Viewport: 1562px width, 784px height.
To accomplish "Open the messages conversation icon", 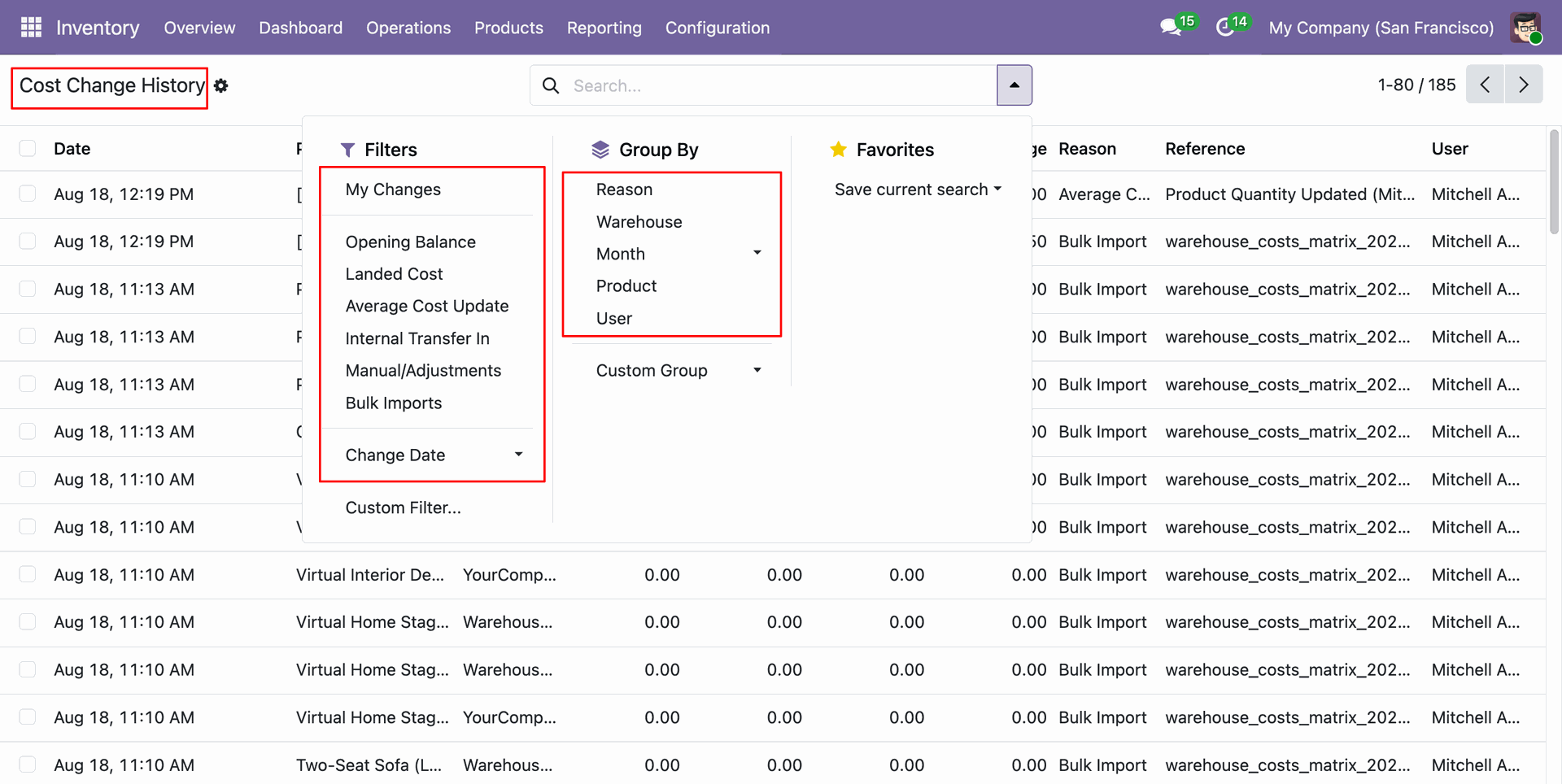I will [x=1171, y=28].
